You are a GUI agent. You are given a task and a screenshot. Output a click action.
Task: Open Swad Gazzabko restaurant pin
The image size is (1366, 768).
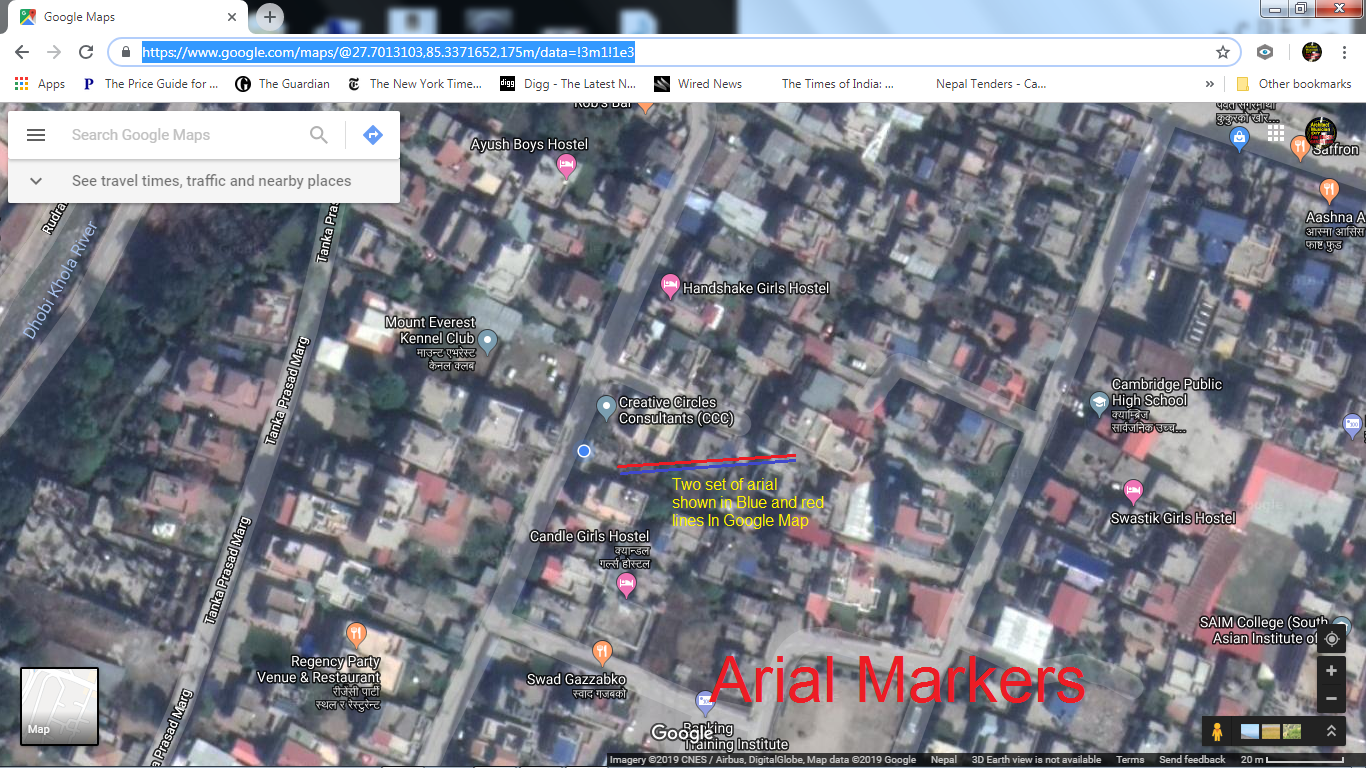[x=602, y=653]
